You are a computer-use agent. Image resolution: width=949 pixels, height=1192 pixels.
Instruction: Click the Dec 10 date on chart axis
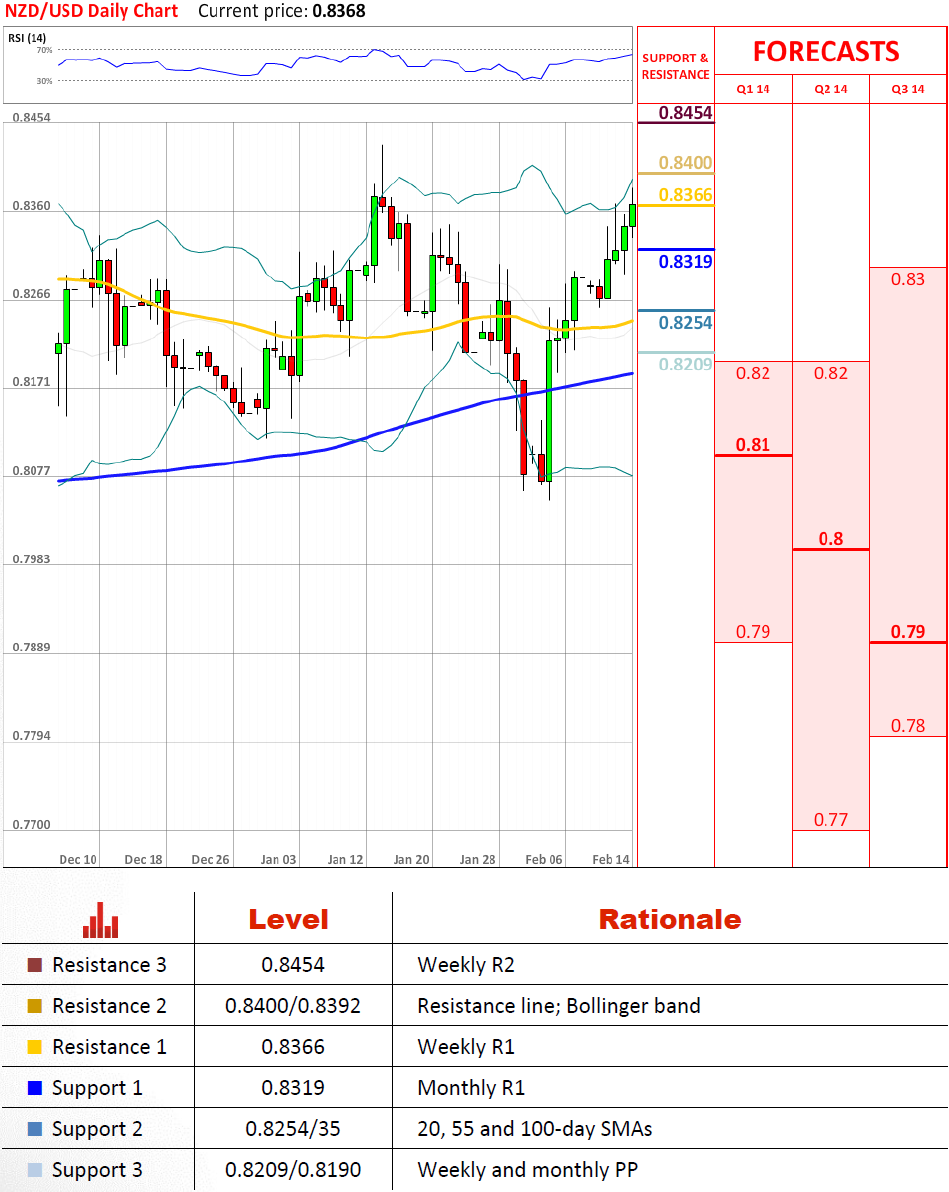click(78, 859)
